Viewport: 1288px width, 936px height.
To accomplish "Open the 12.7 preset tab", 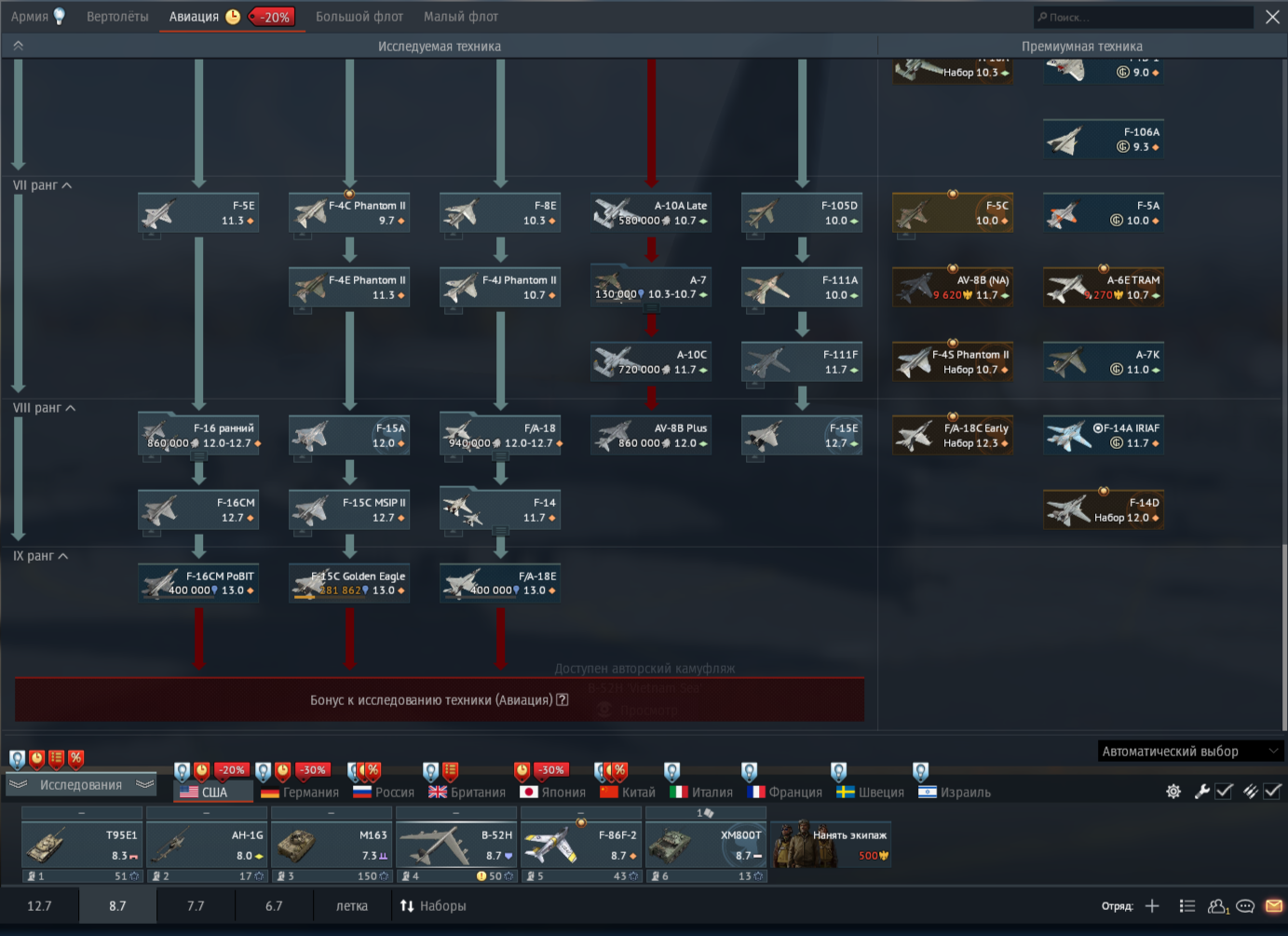I will (x=39, y=905).
